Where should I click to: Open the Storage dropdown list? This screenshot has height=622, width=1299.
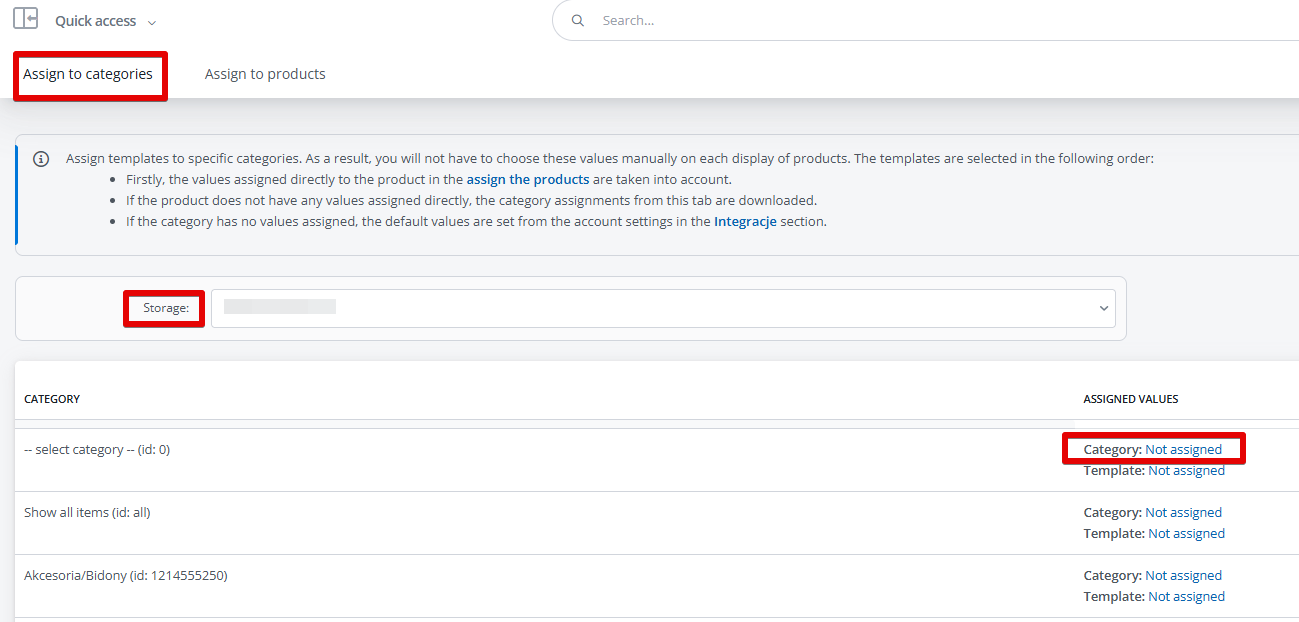[662, 308]
